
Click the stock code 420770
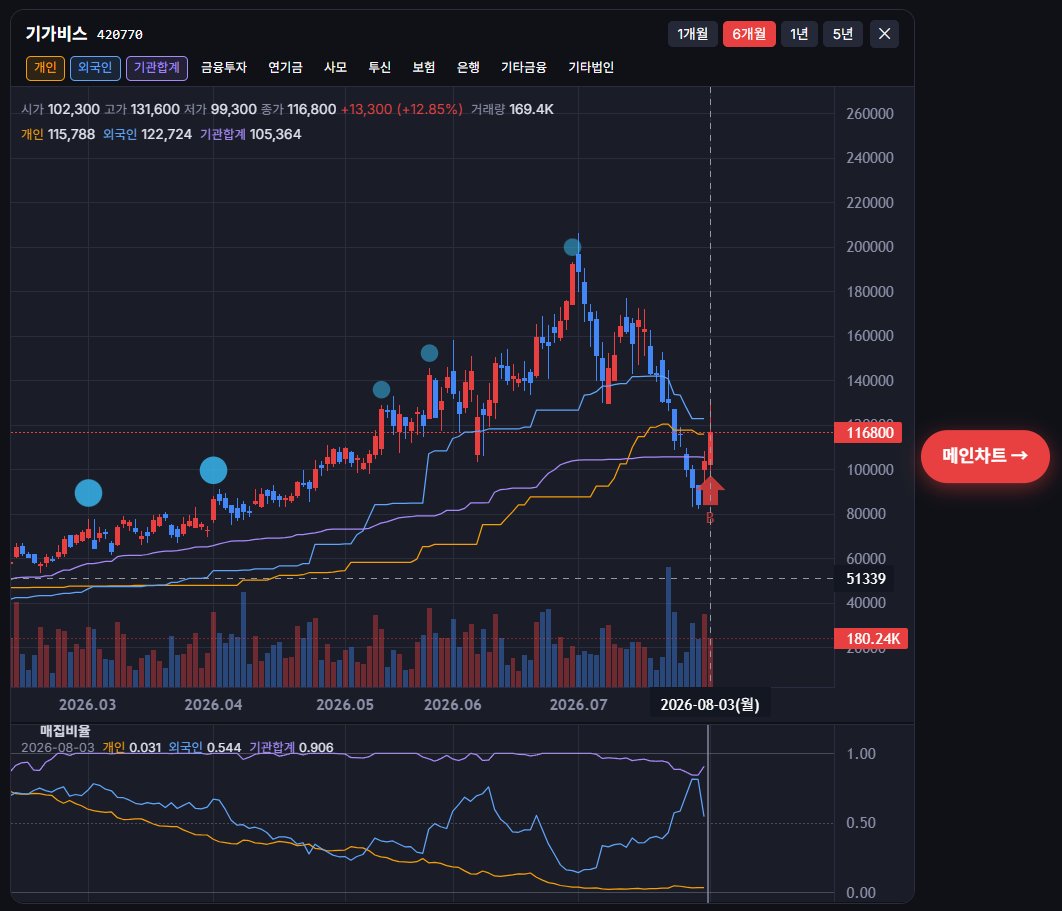[120, 35]
